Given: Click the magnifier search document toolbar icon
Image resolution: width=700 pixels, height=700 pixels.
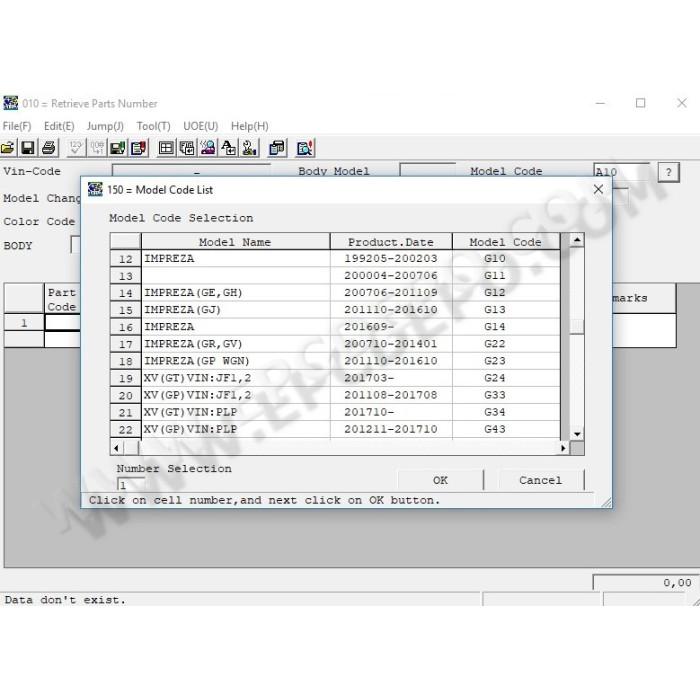Looking at the screenshot, I should 305,148.
